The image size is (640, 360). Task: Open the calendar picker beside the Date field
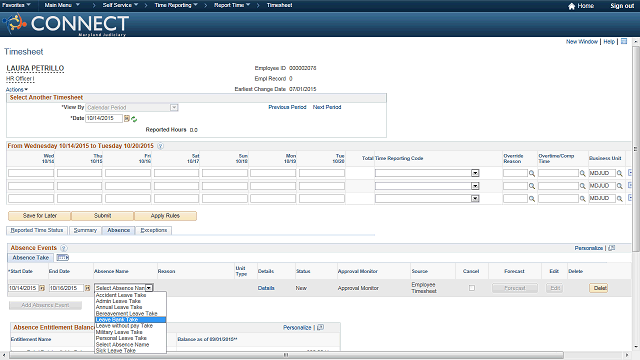127,118
